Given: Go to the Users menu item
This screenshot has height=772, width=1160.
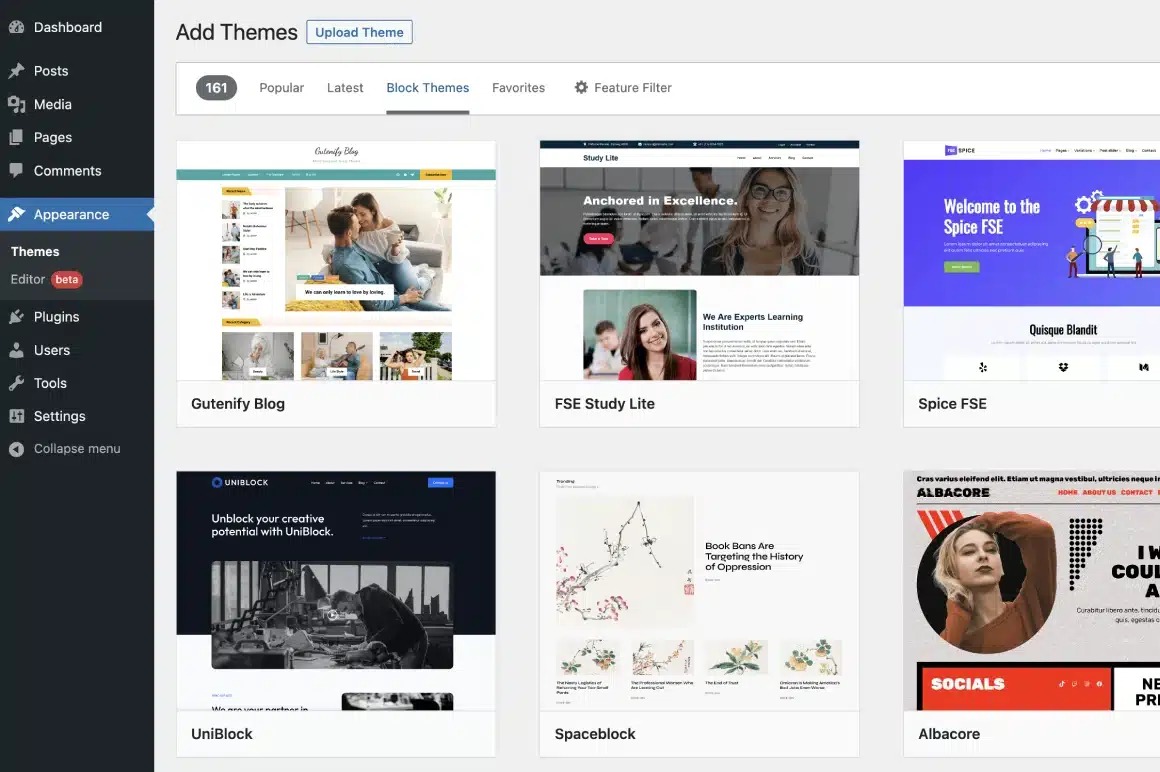Looking at the screenshot, I should click(x=77, y=351).
